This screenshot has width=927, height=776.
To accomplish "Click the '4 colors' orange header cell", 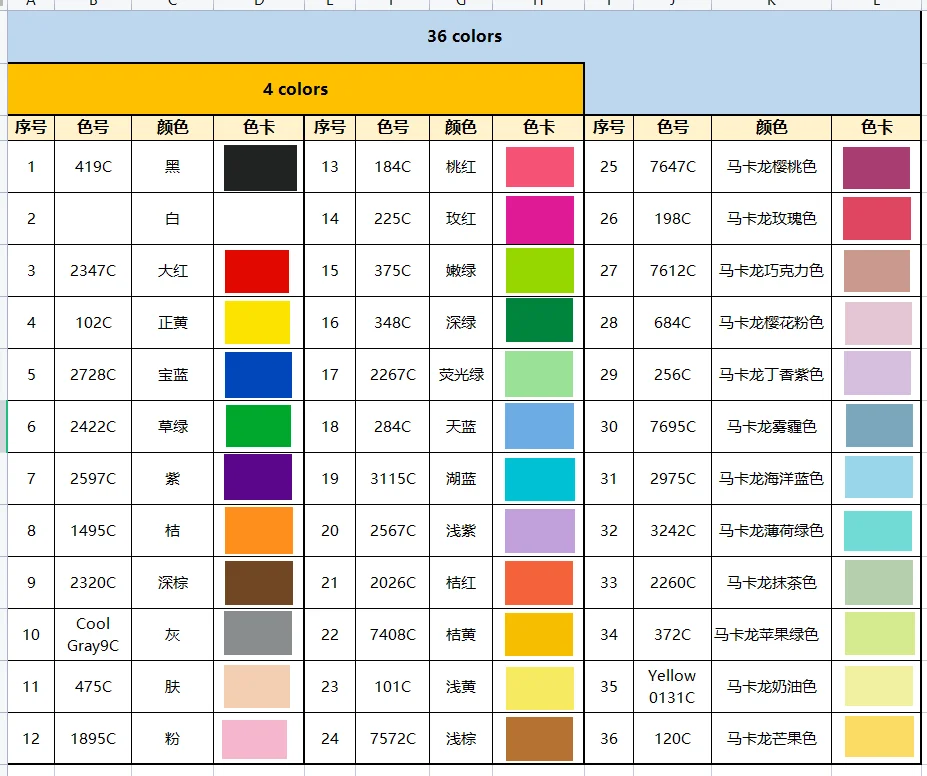I will 296,89.
